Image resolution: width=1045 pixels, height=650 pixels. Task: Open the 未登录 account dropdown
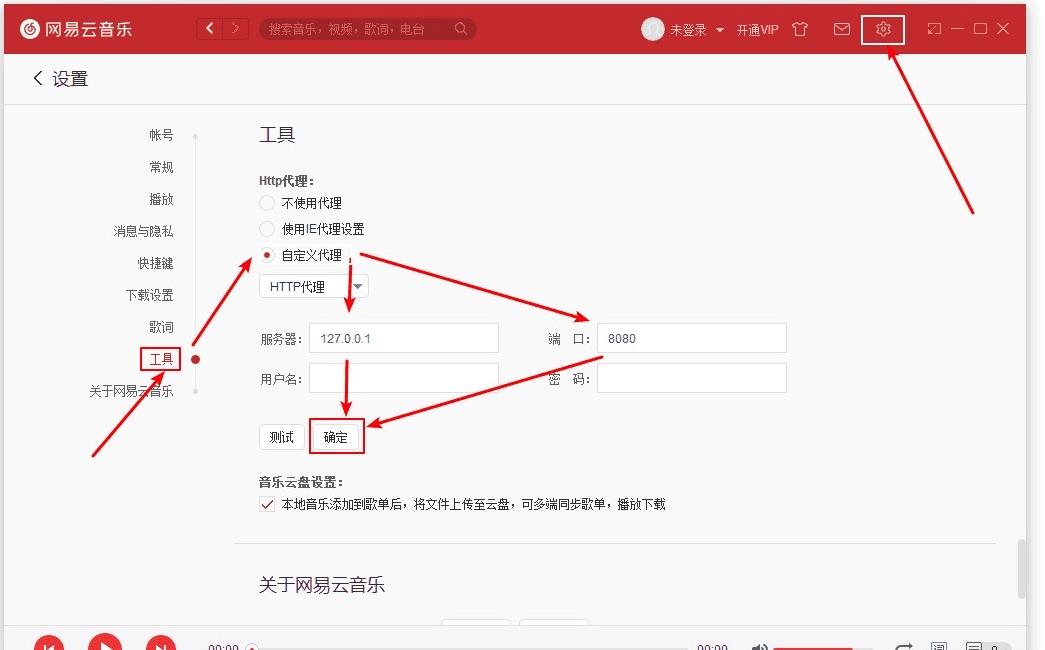[x=697, y=30]
